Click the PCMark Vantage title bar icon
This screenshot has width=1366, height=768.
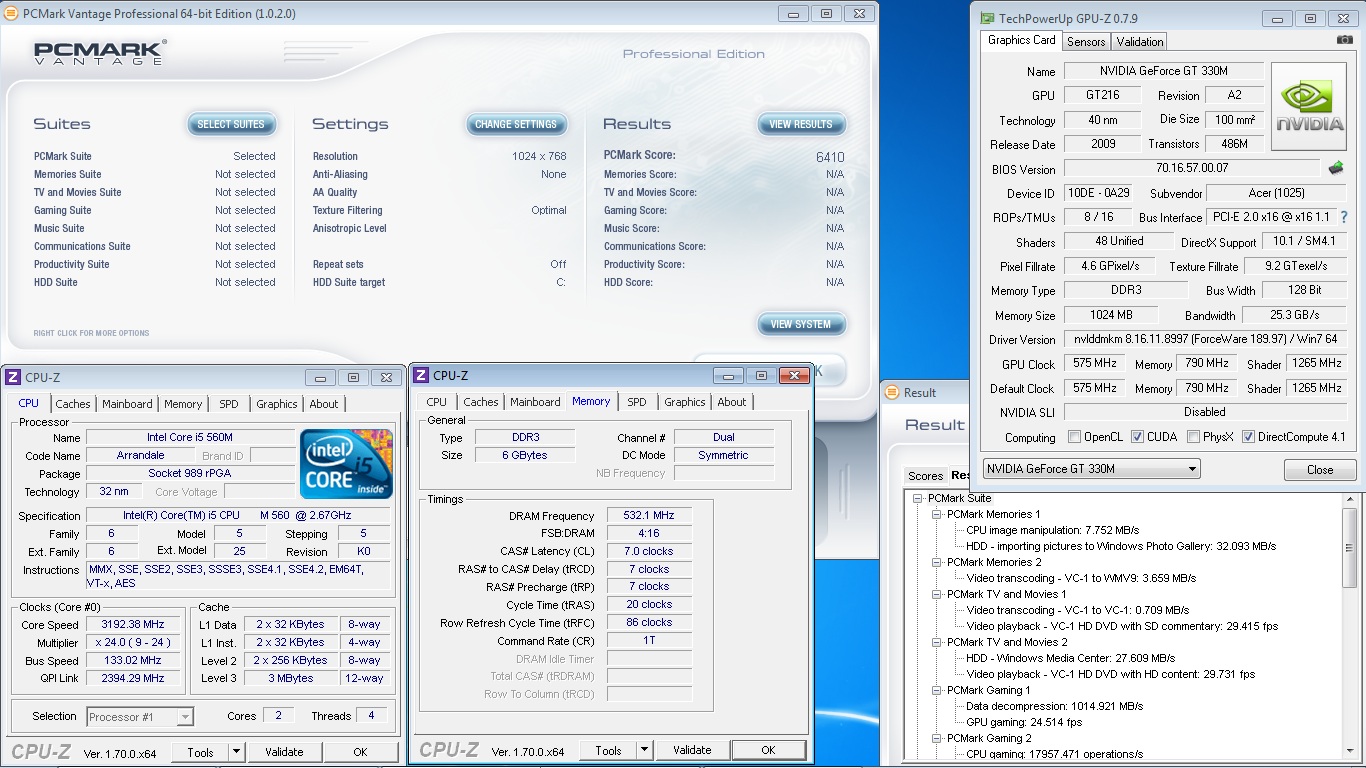pos(10,14)
